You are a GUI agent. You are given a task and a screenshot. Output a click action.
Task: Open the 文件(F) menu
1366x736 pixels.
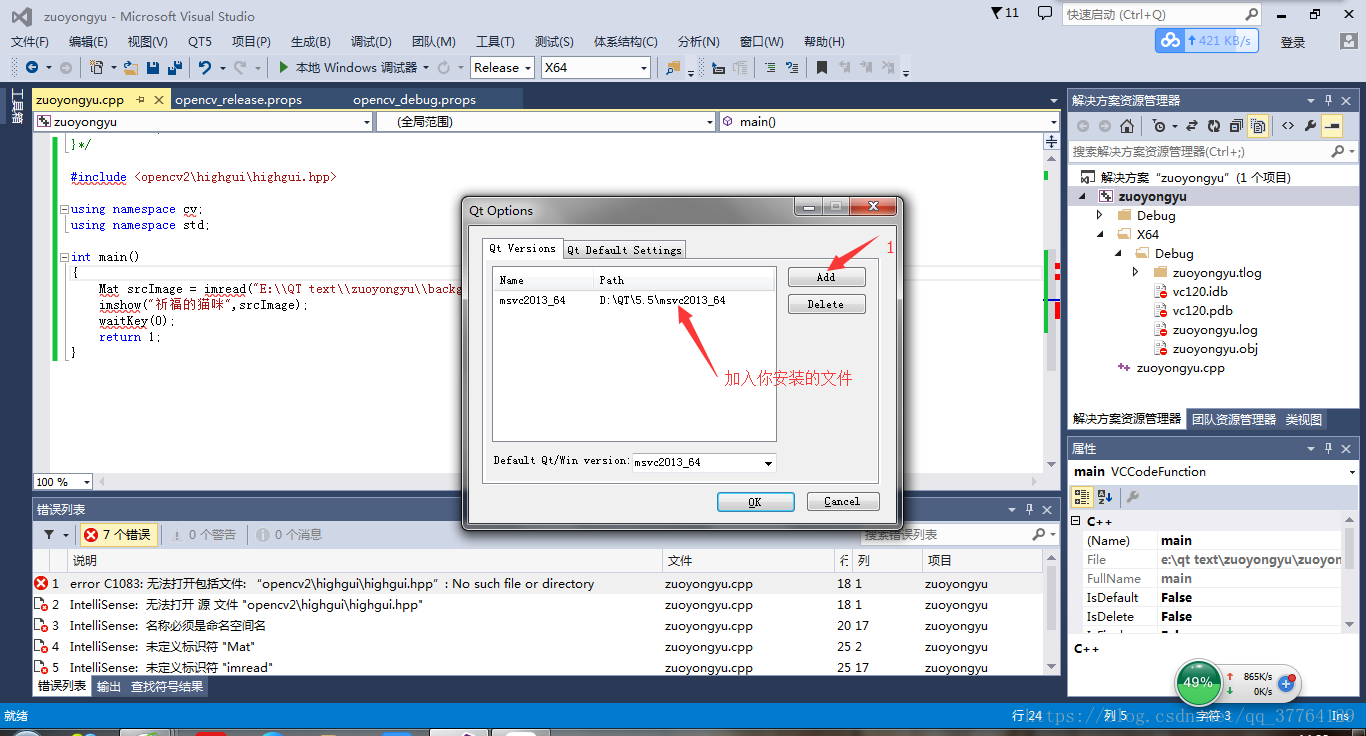click(30, 41)
